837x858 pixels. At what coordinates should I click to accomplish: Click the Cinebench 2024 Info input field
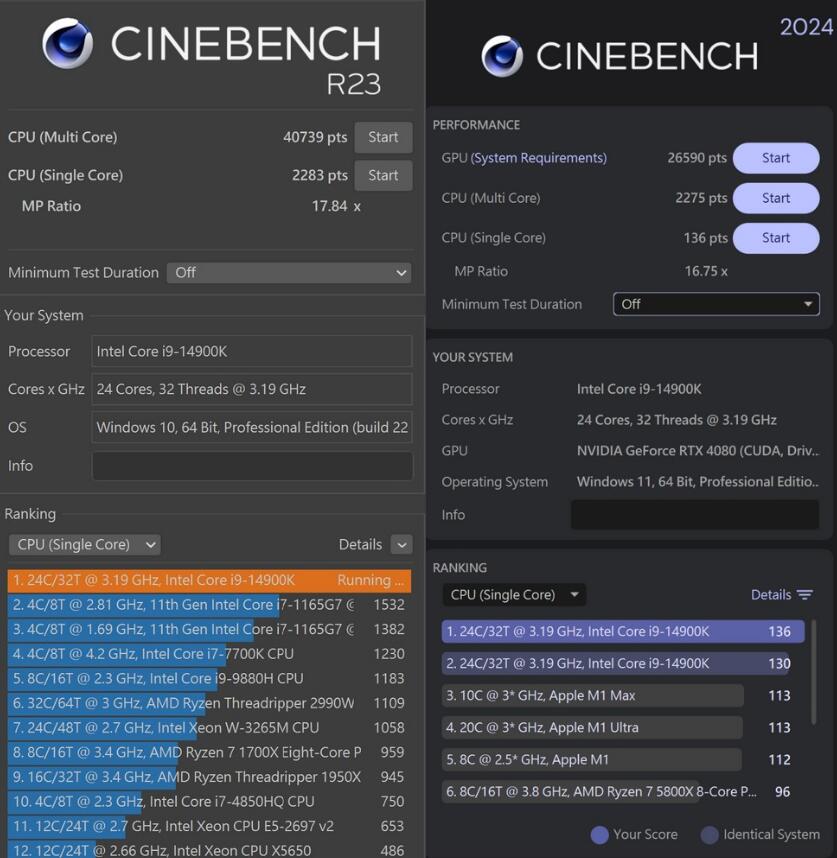pos(695,514)
